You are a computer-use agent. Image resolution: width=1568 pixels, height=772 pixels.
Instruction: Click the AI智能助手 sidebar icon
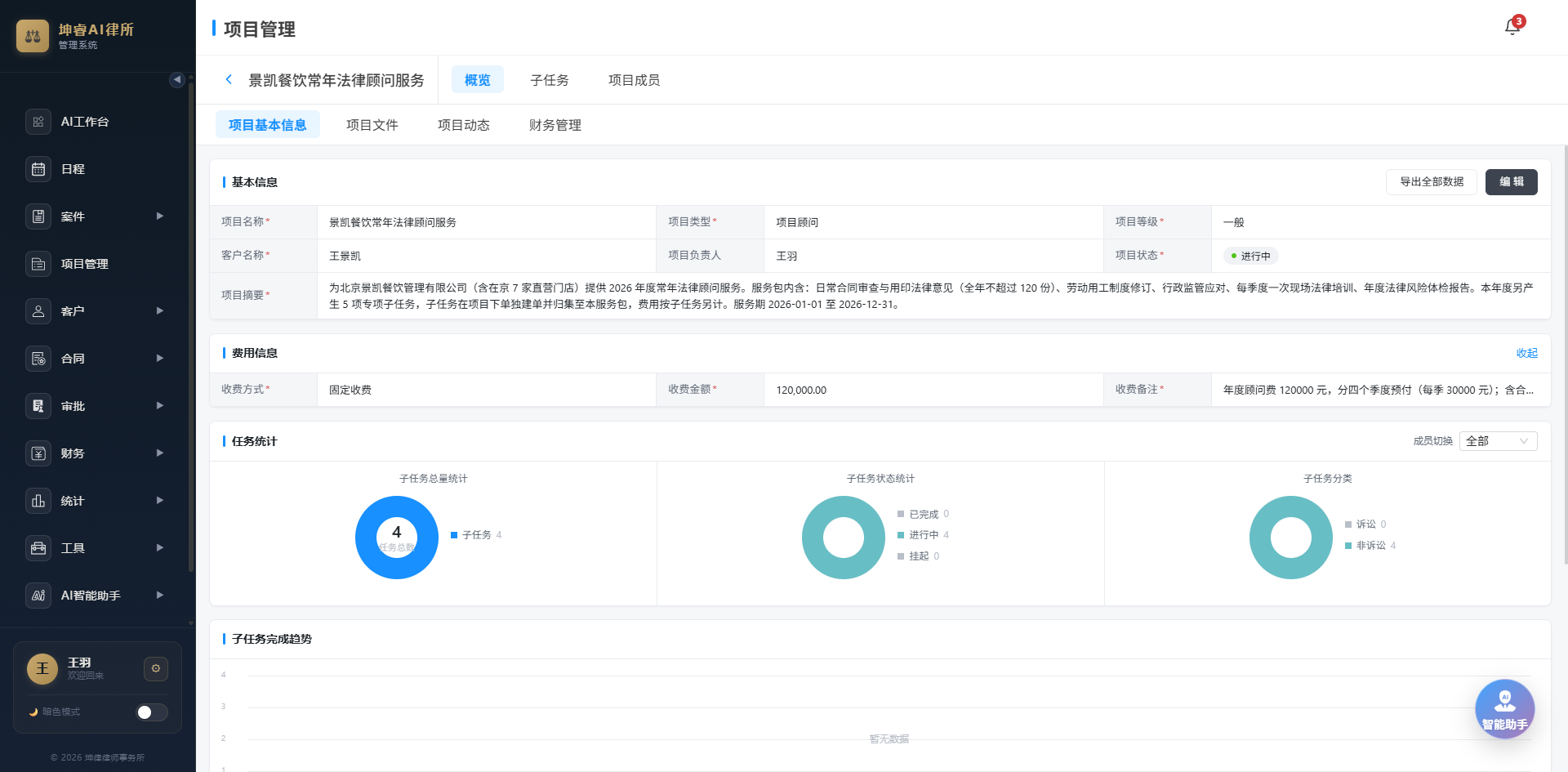point(38,596)
